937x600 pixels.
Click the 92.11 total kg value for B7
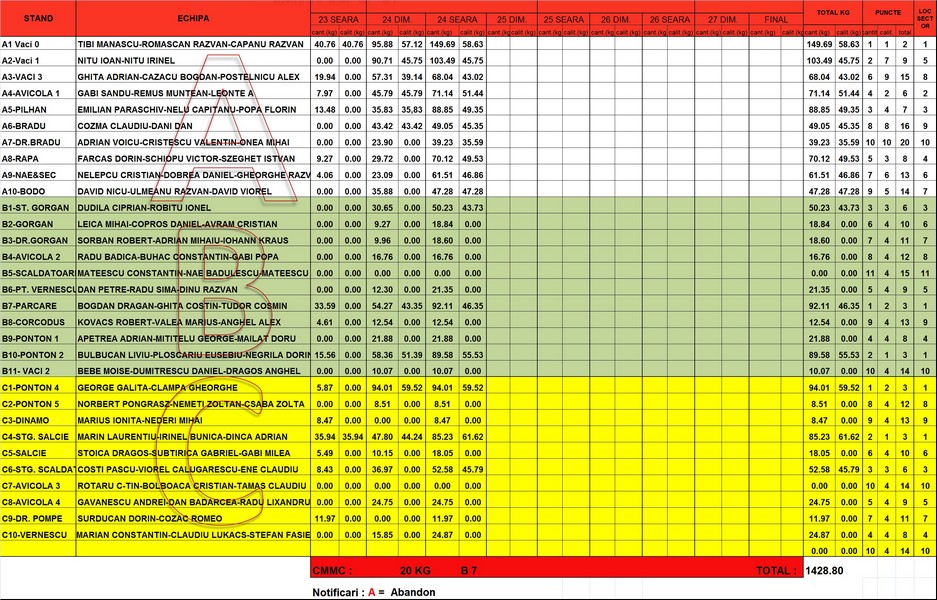tap(819, 305)
